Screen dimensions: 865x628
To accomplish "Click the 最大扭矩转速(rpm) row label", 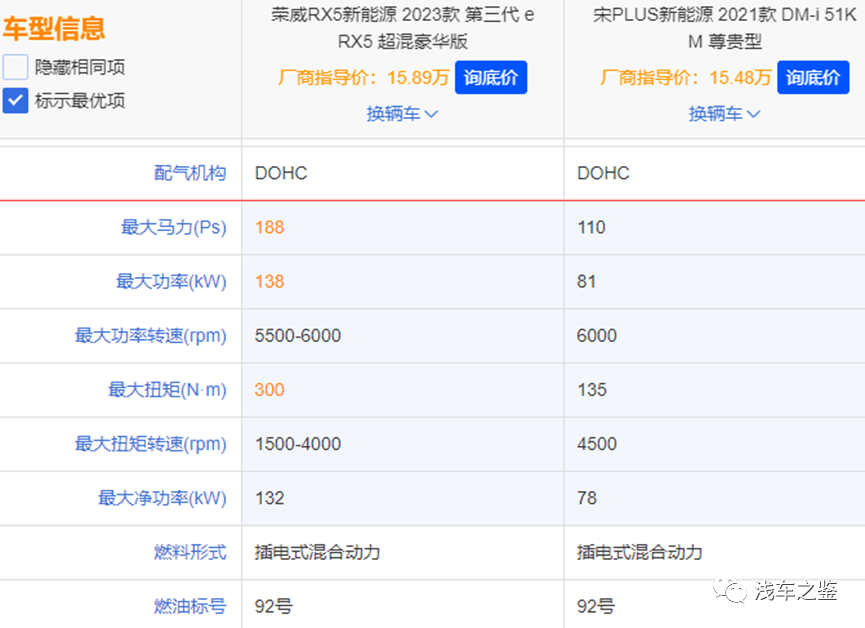I will click(x=151, y=444).
